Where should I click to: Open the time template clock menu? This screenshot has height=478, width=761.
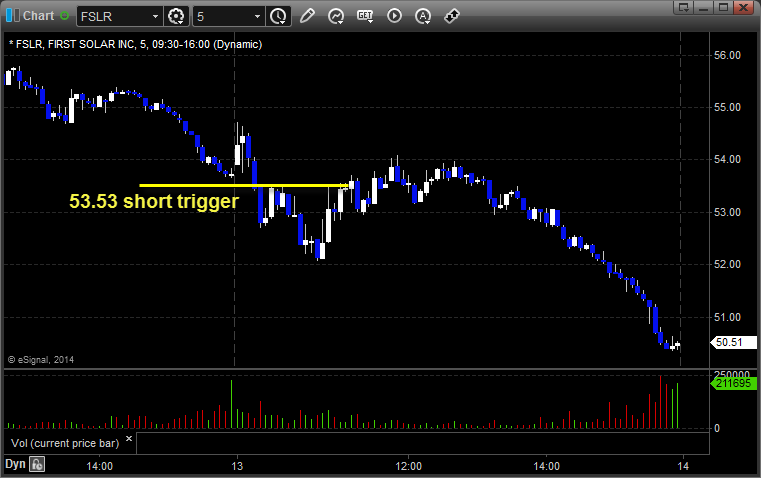click(279, 16)
